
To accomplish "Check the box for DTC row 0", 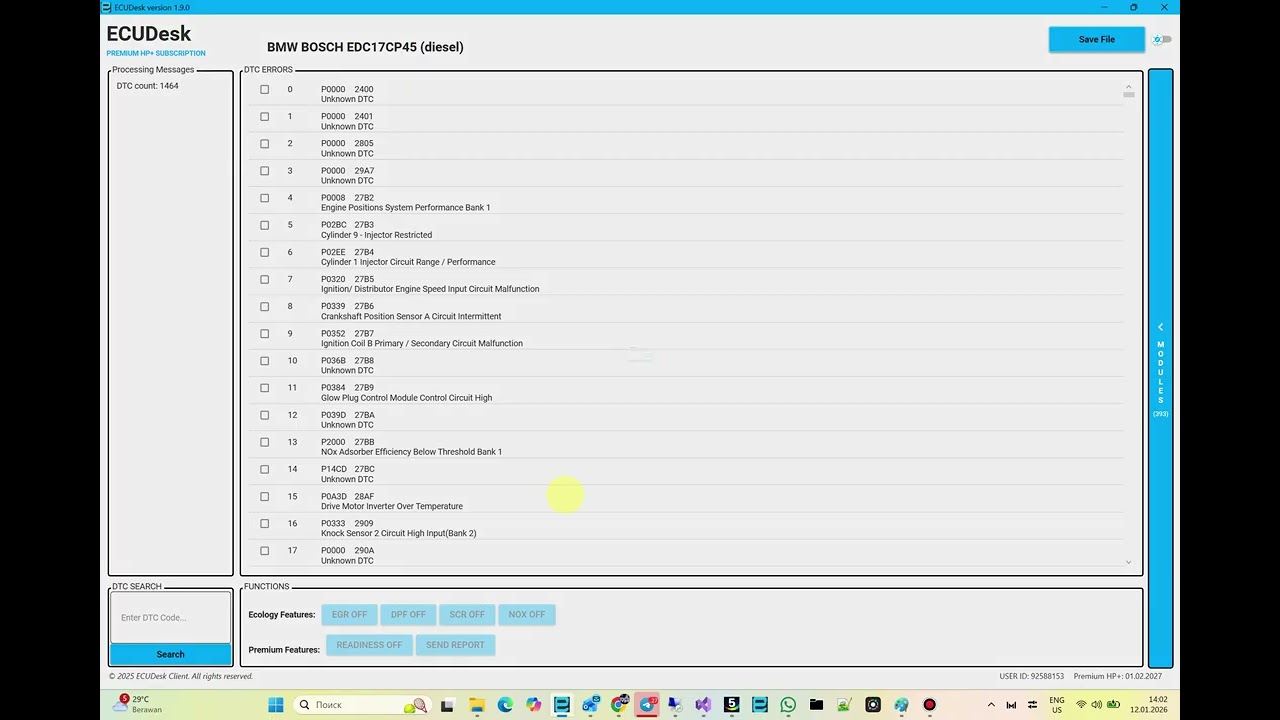I will tap(265, 89).
